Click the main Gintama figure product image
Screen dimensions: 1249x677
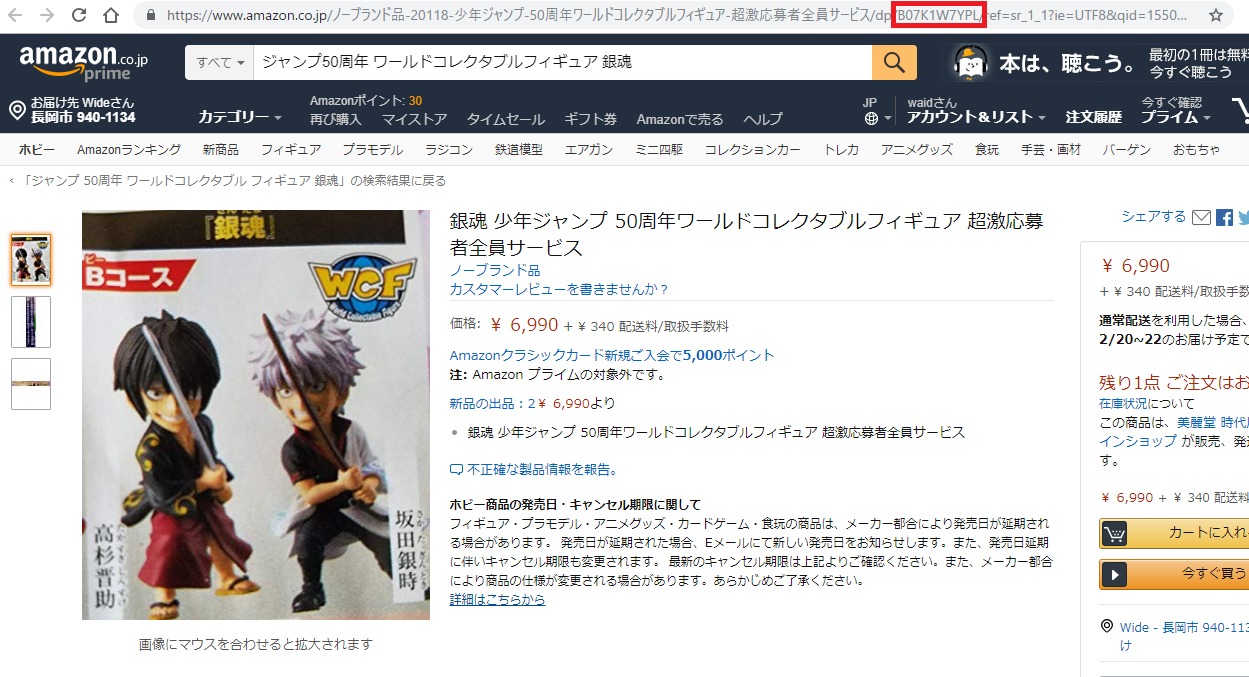256,415
